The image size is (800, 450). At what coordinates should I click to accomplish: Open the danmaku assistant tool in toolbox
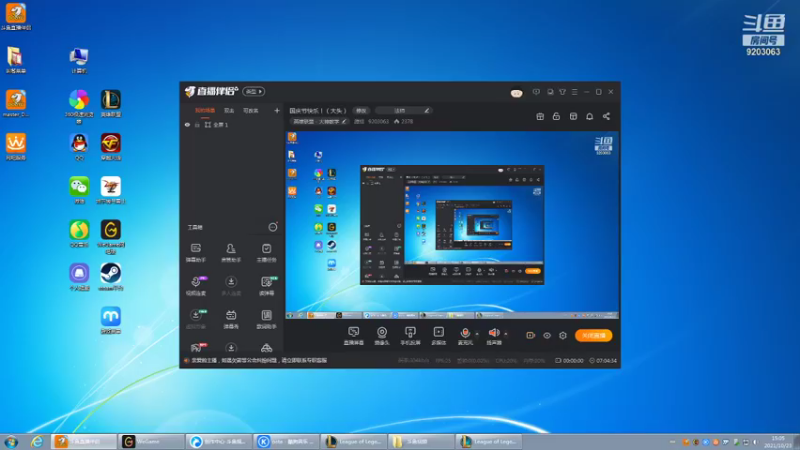click(195, 252)
